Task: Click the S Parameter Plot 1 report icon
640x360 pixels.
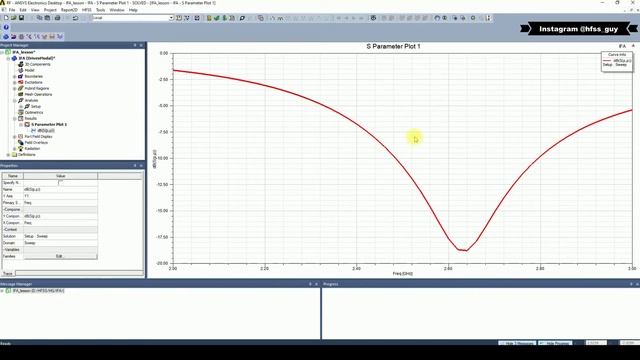Action: pos(27,124)
